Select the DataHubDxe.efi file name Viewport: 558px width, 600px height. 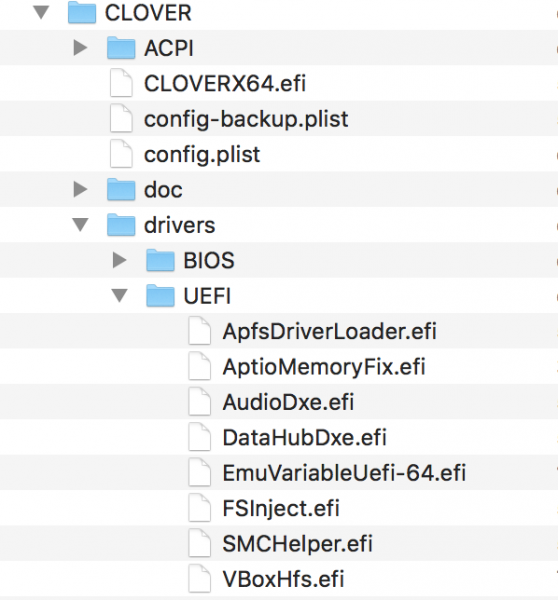(305, 438)
